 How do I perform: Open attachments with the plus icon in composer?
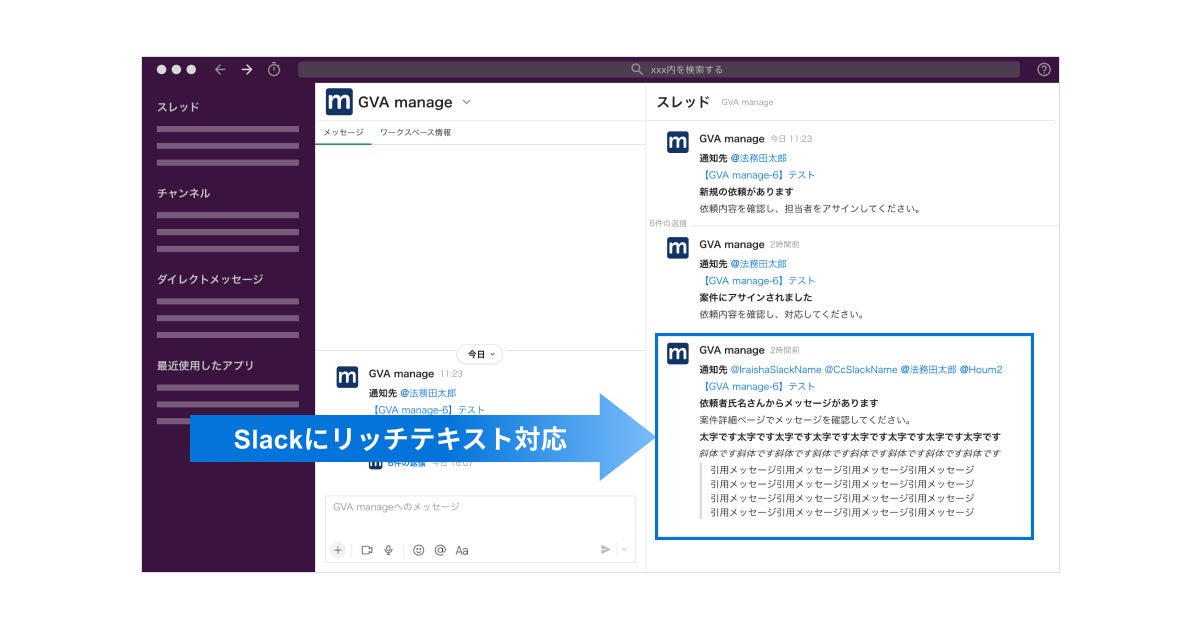(x=338, y=550)
